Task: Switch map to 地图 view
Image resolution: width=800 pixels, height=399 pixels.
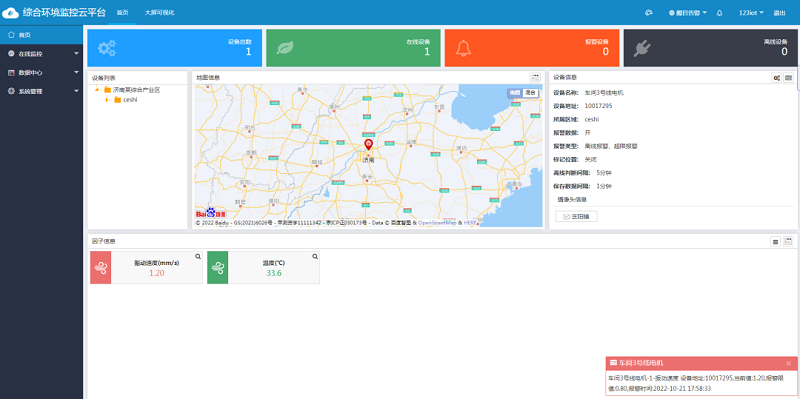Action: coord(515,93)
